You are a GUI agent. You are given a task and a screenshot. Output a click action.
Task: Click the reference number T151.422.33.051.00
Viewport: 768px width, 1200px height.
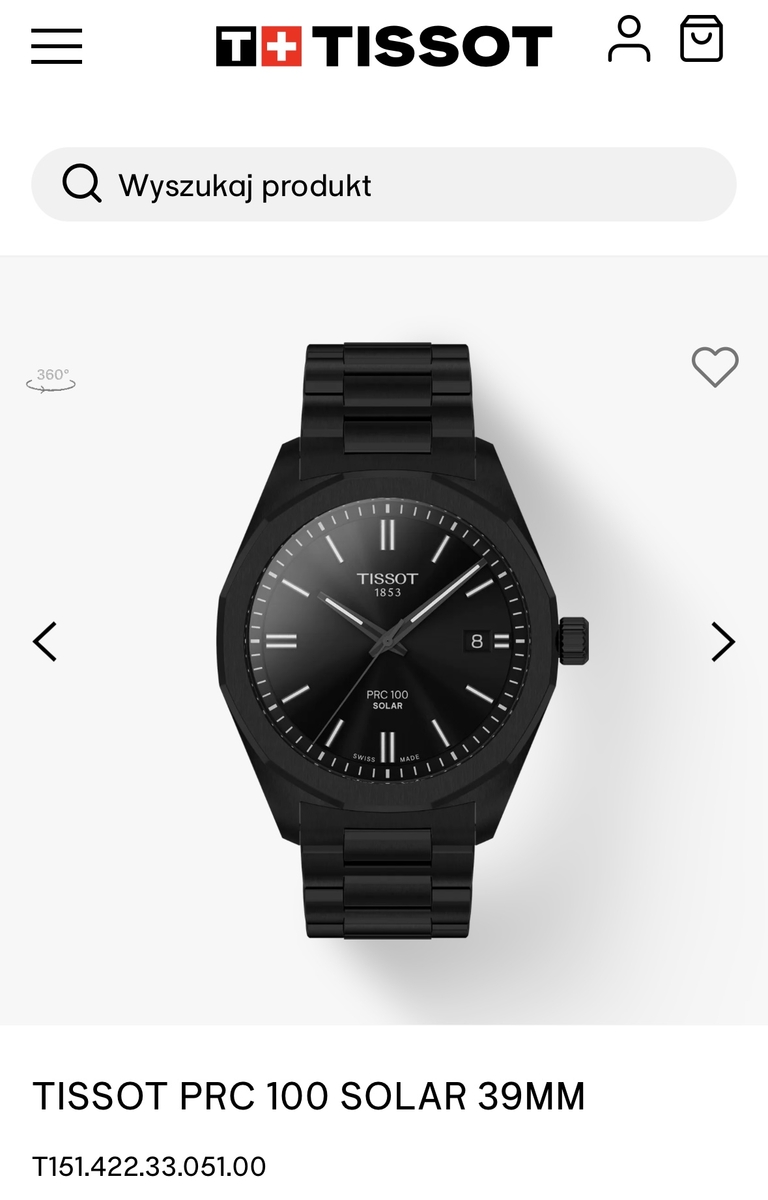click(149, 1167)
